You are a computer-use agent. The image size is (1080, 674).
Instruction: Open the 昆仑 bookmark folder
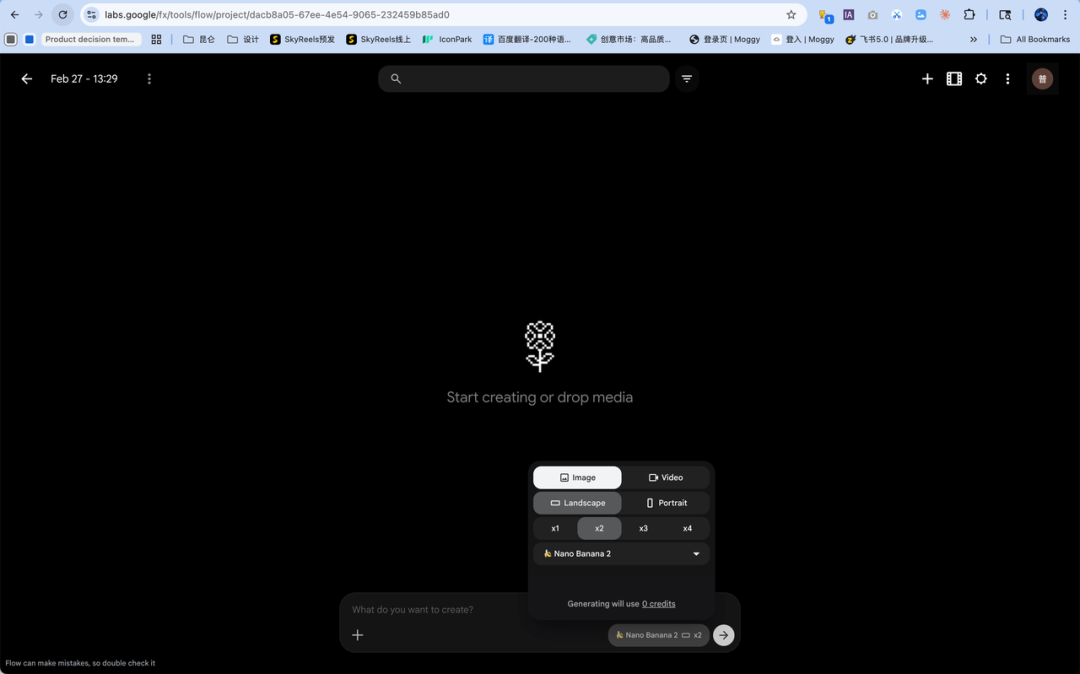[199, 39]
